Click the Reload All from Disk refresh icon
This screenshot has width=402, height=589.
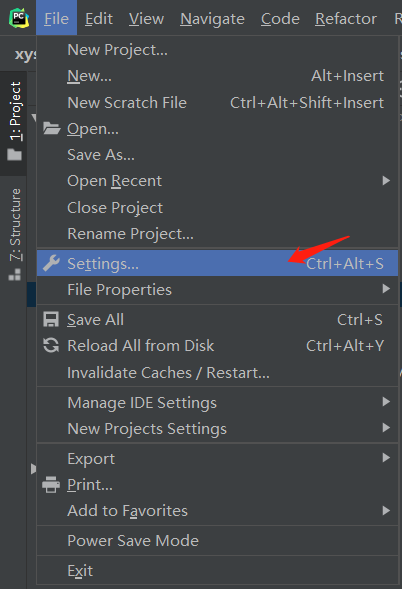(x=51, y=345)
